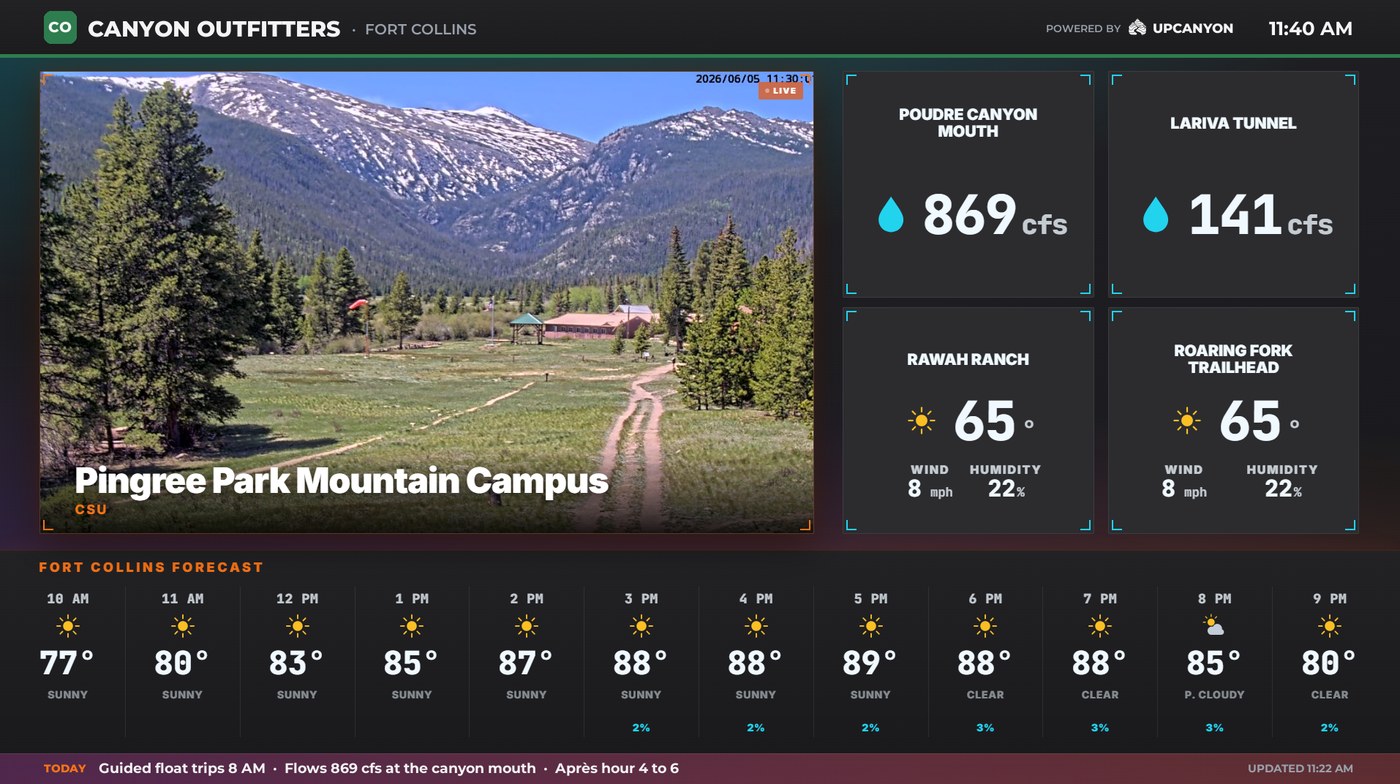The width and height of the screenshot is (1400, 784).
Task: Click the Fort Collins location label
Action: coord(420,29)
